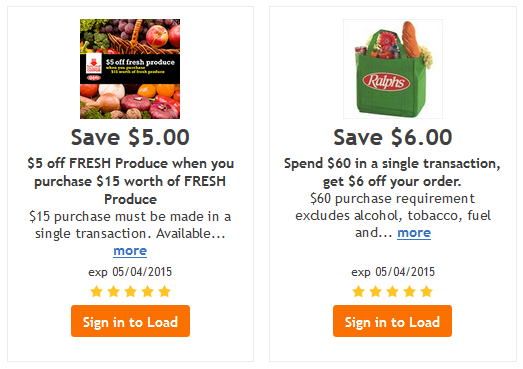This screenshot has width=523, height=369.
Task: Select the Save $5.00 heading
Action: (x=130, y=137)
